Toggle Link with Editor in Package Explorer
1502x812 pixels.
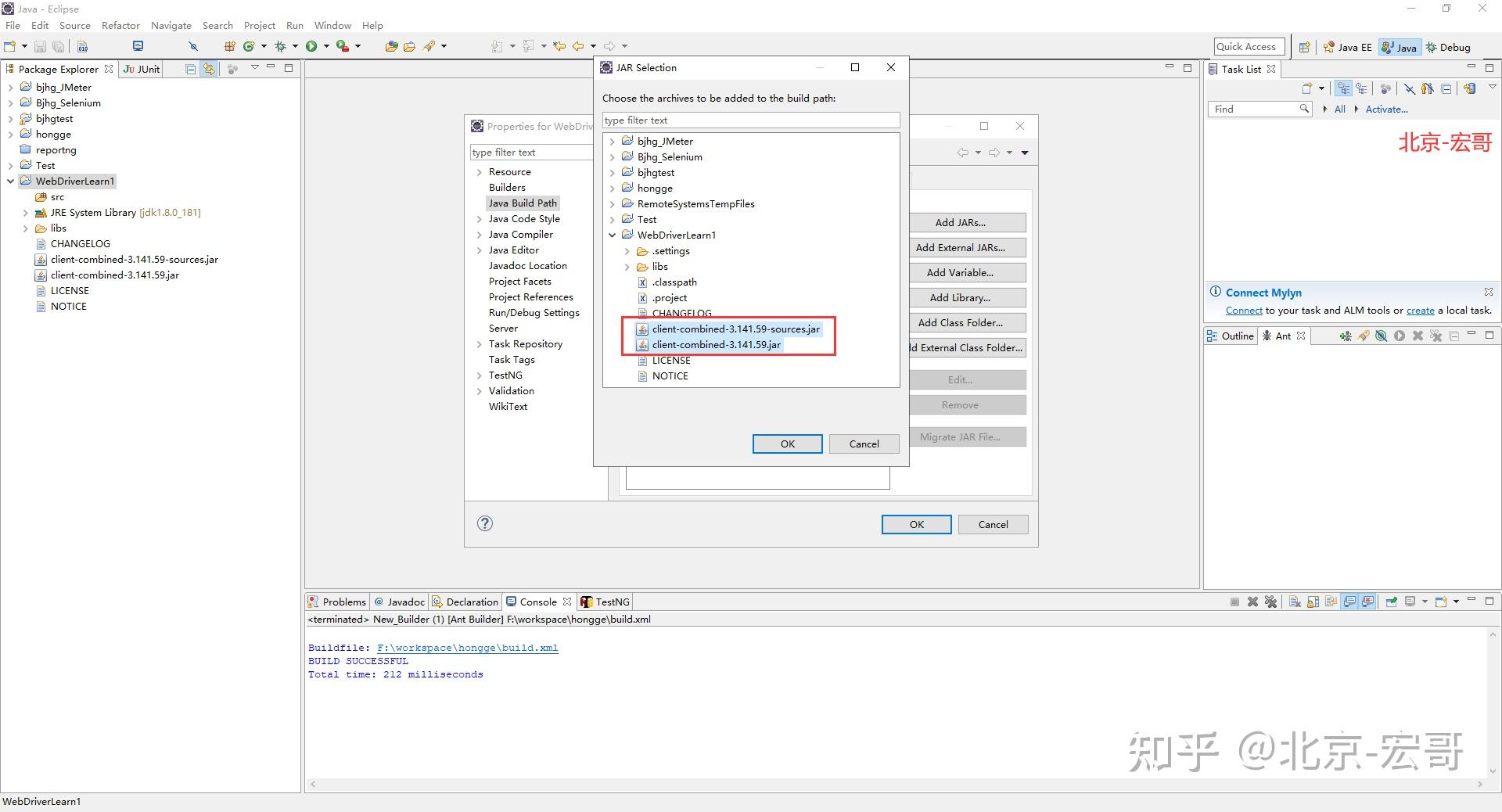click(x=208, y=69)
